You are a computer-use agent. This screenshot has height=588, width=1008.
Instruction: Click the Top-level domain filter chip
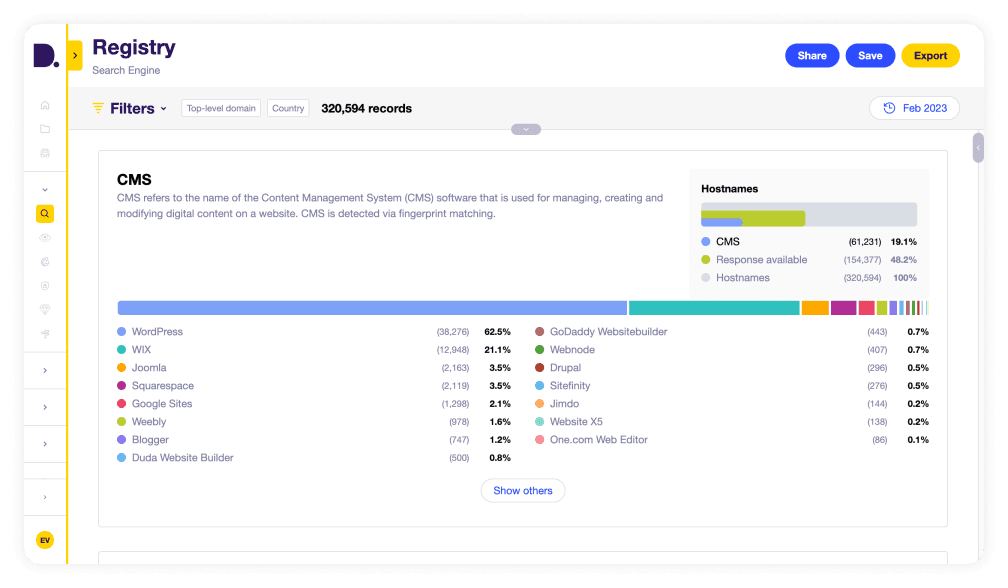click(221, 108)
